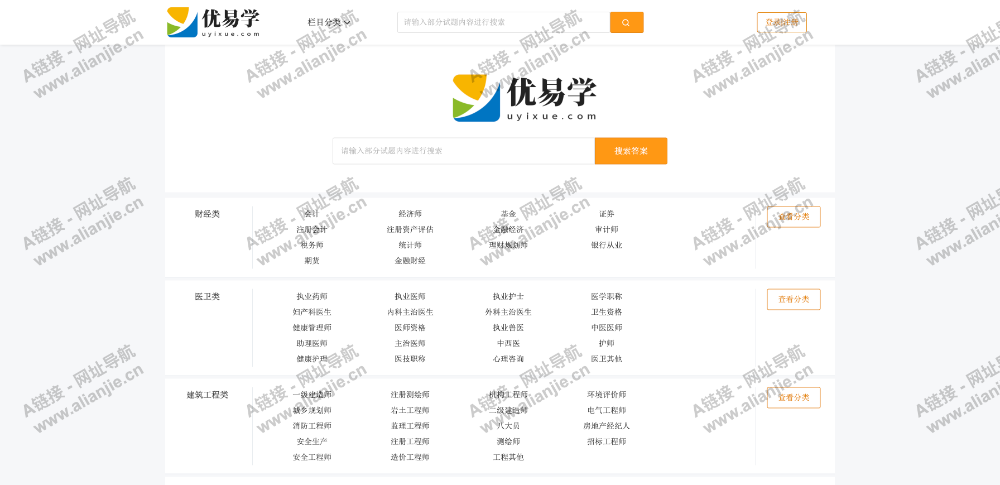Click 查看分类 button for 财经类
Viewport: 1000px width, 485px height.
click(x=793, y=217)
